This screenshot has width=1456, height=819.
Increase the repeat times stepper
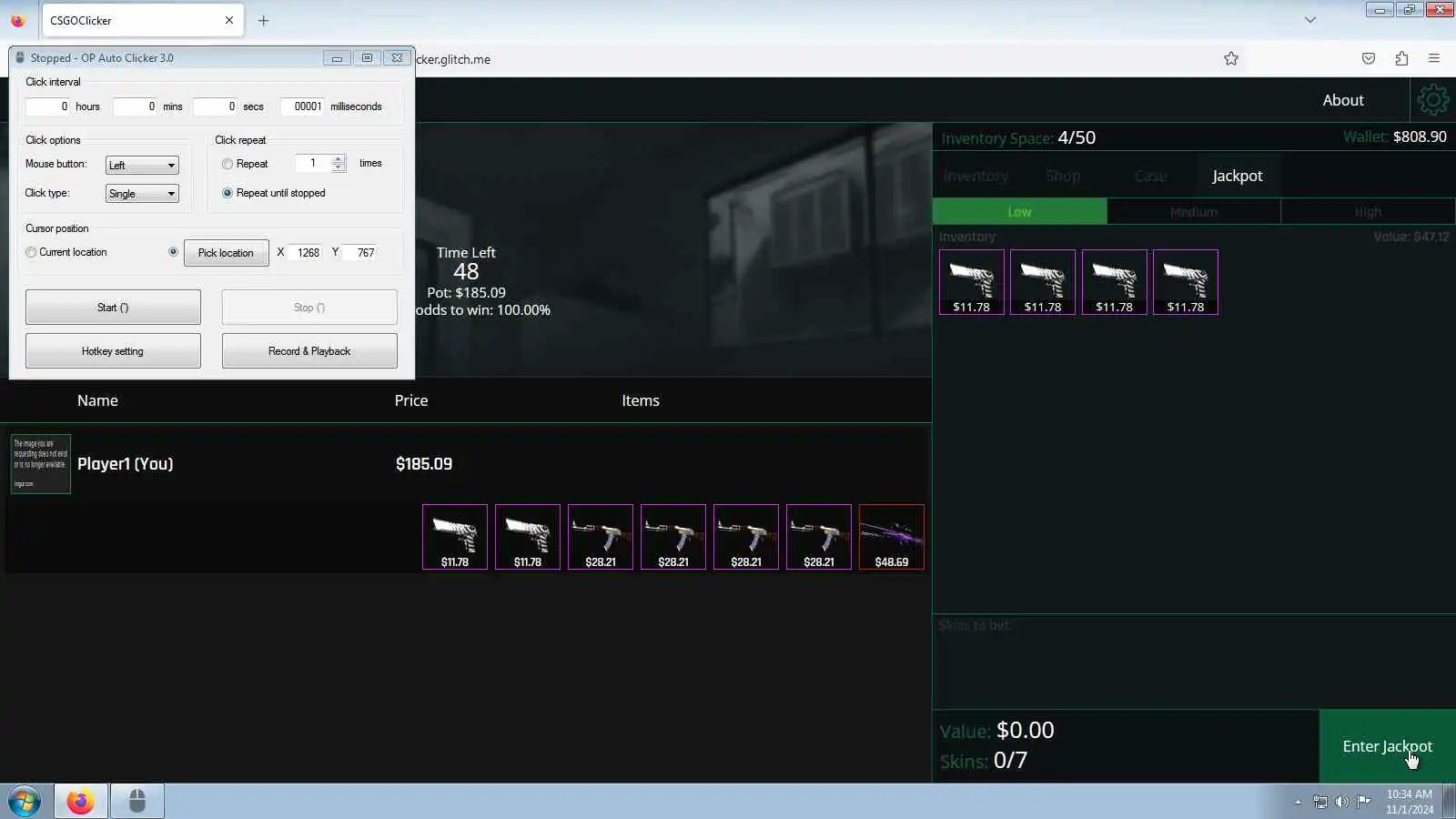pos(339,159)
